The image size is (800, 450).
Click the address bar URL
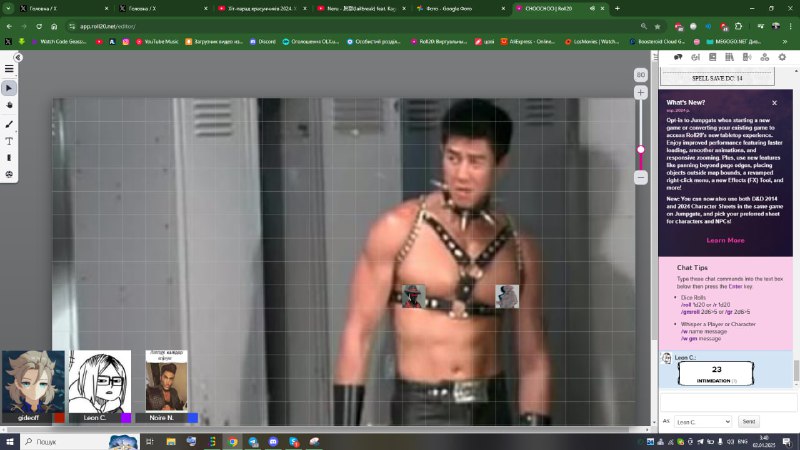point(108,26)
